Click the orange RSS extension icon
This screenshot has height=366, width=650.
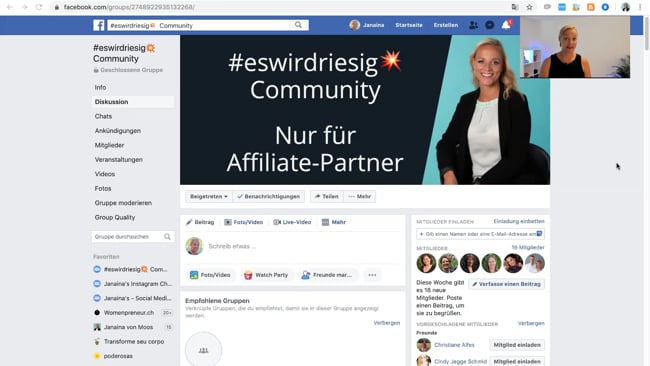[591, 7]
